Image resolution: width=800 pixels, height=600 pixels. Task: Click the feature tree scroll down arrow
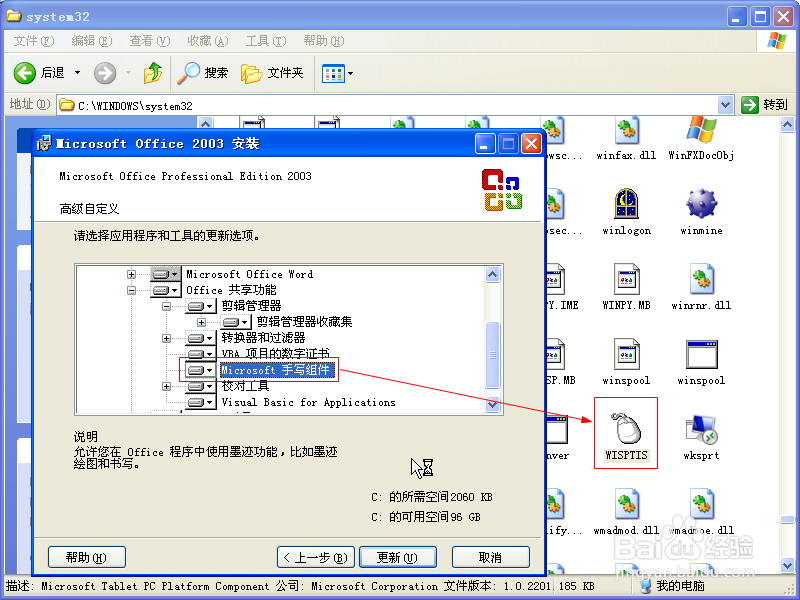click(x=493, y=405)
